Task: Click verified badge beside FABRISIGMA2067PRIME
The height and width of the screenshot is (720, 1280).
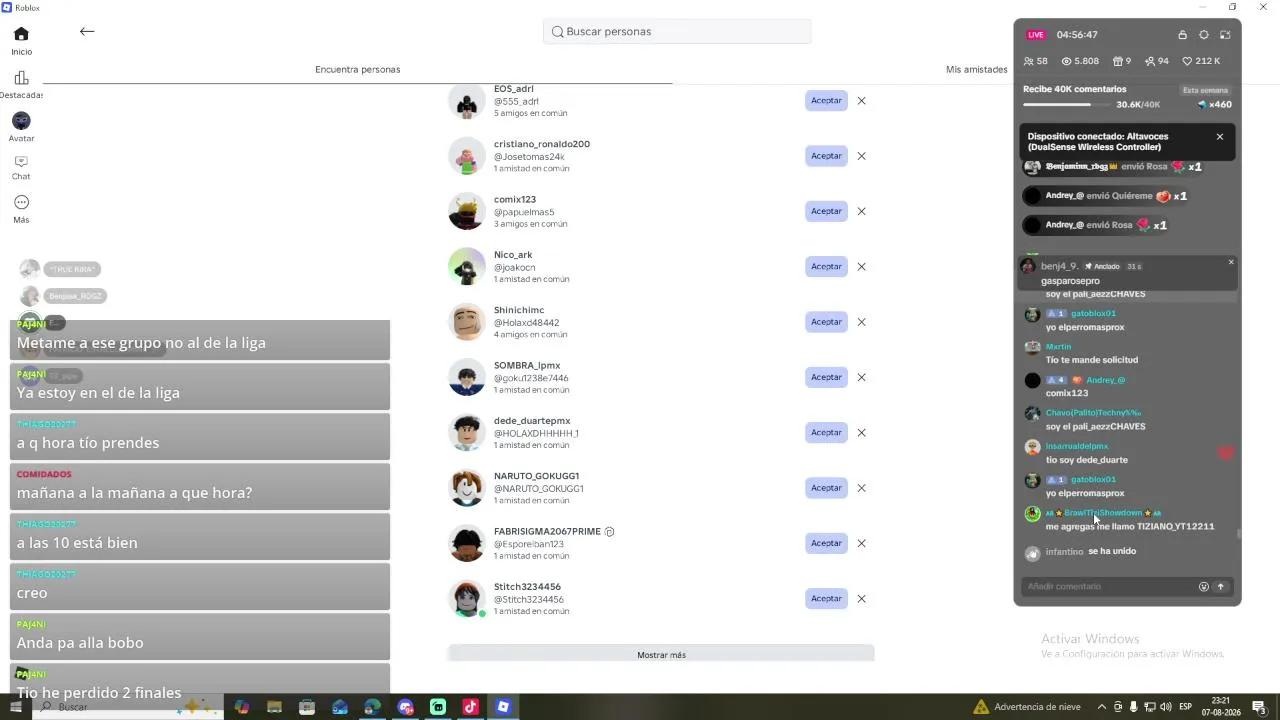Action: click(x=609, y=532)
